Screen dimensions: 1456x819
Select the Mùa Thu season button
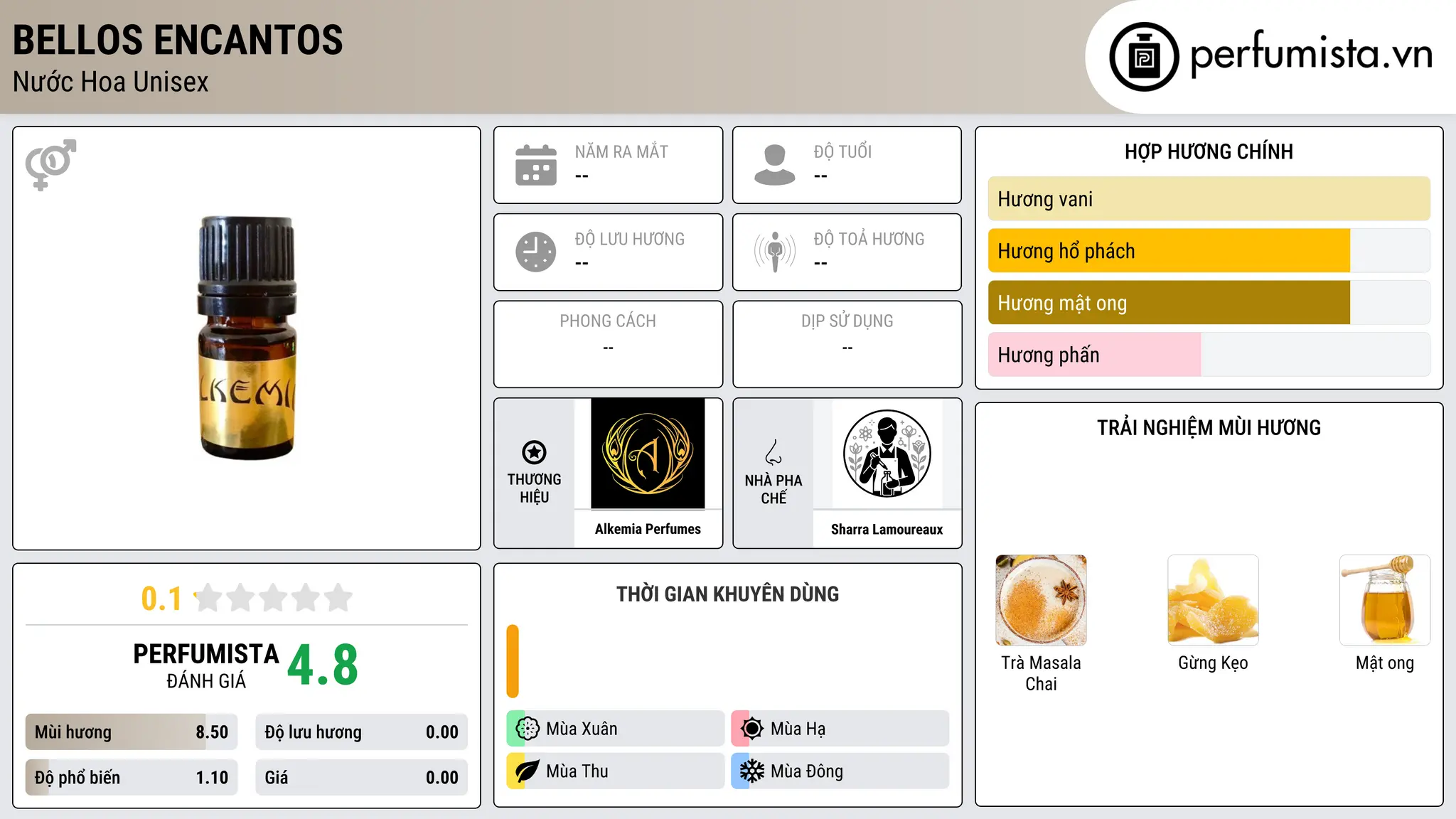pos(615,771)
